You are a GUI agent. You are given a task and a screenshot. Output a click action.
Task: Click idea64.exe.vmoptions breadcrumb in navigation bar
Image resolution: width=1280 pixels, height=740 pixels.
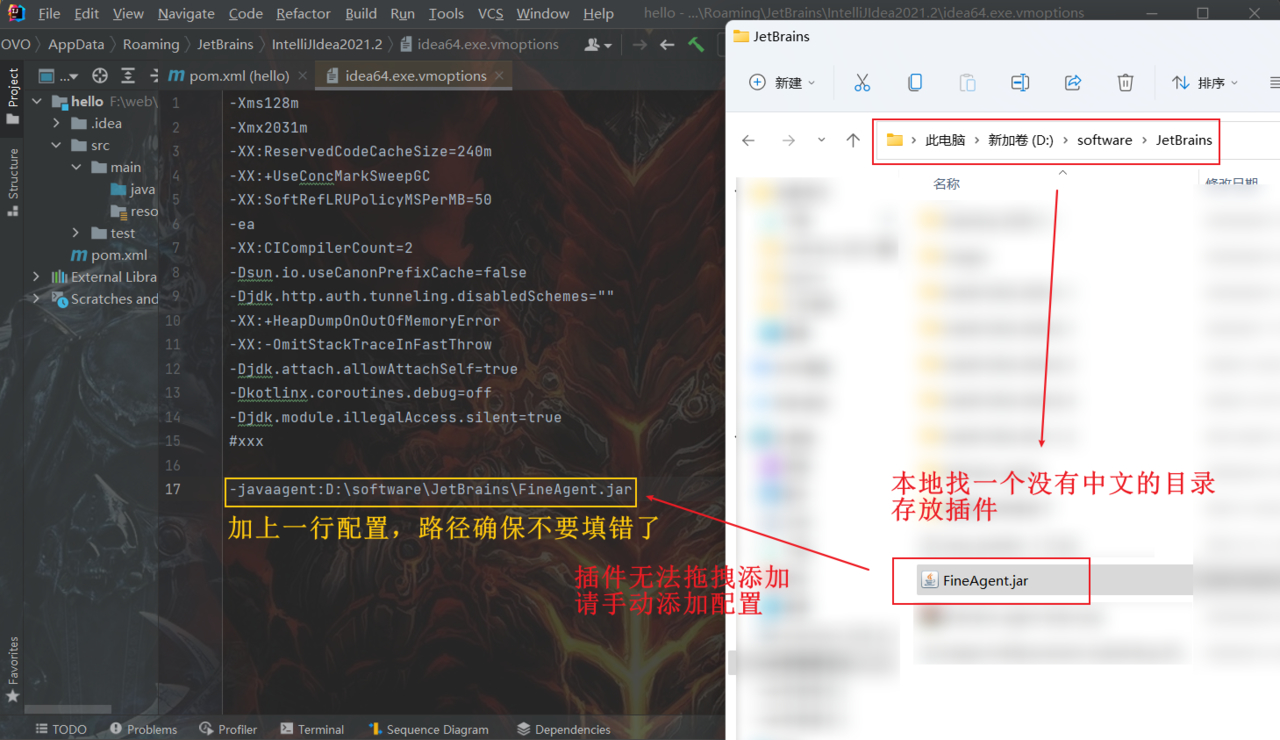click(478, 45)
